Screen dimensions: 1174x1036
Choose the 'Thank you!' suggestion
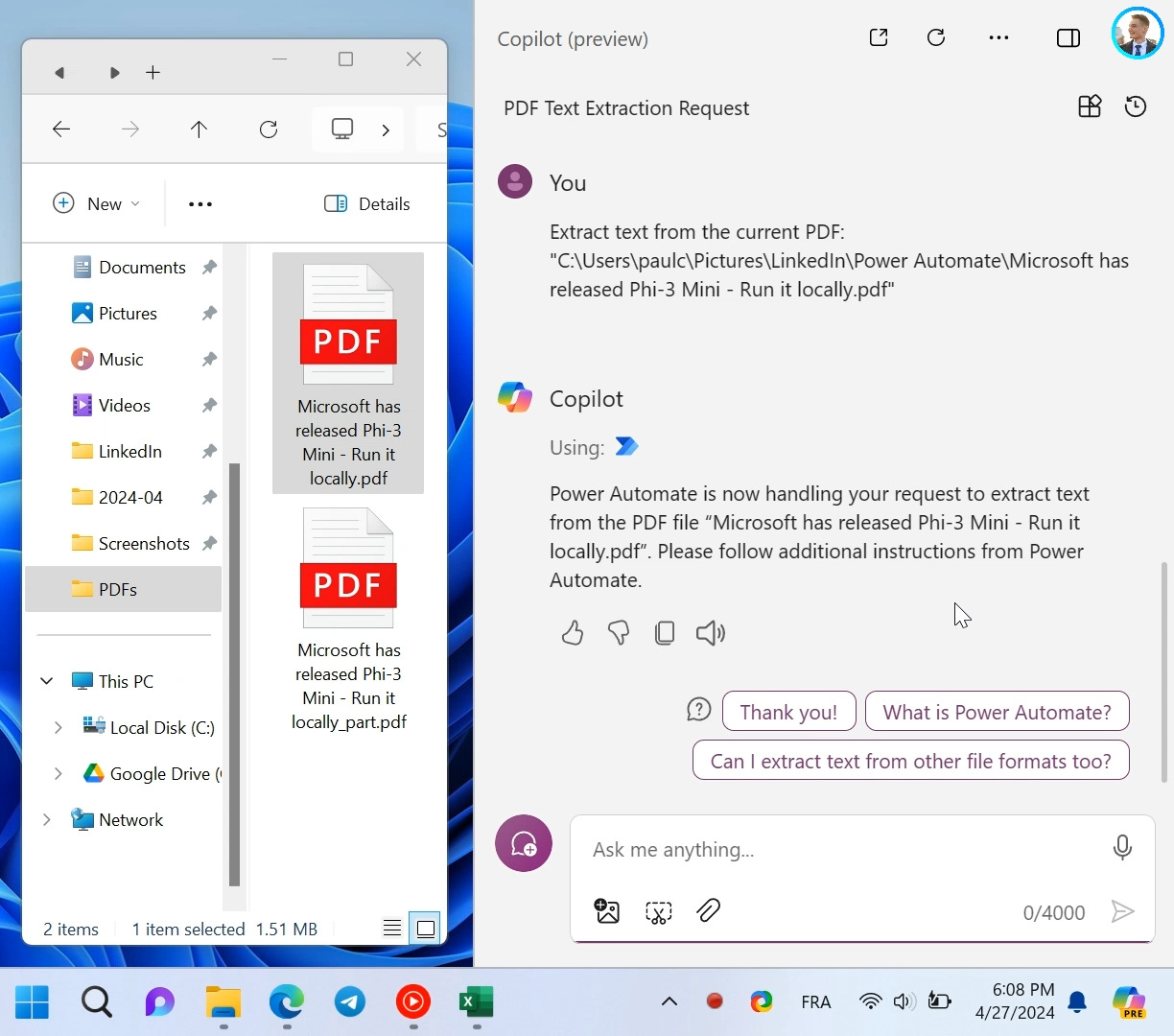pos(788,712)
